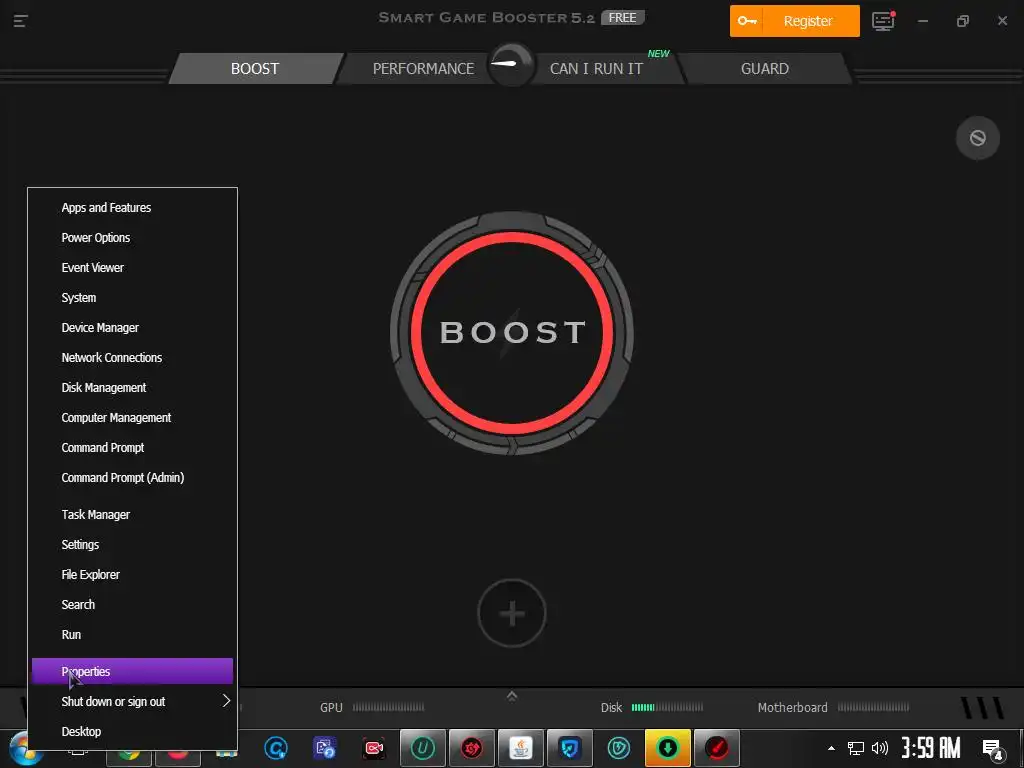Click the FREE edition badge
The width and height of the screenshot is (1024, 768).
[x=622, y=18]
